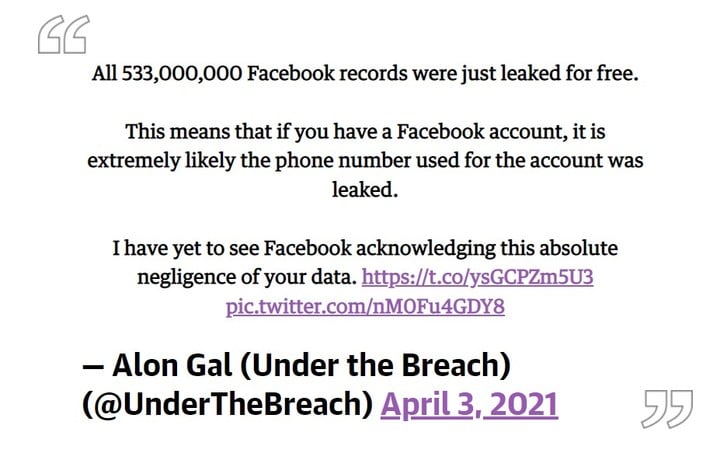
Task: Click the standalone word 'leaked.'
Action: point(365,189)
